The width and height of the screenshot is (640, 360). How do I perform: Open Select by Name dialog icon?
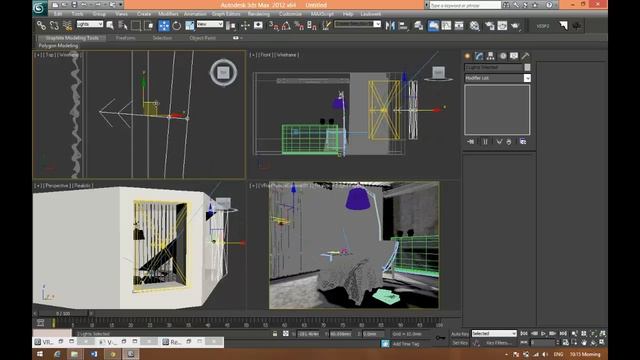tap(123, 25)
